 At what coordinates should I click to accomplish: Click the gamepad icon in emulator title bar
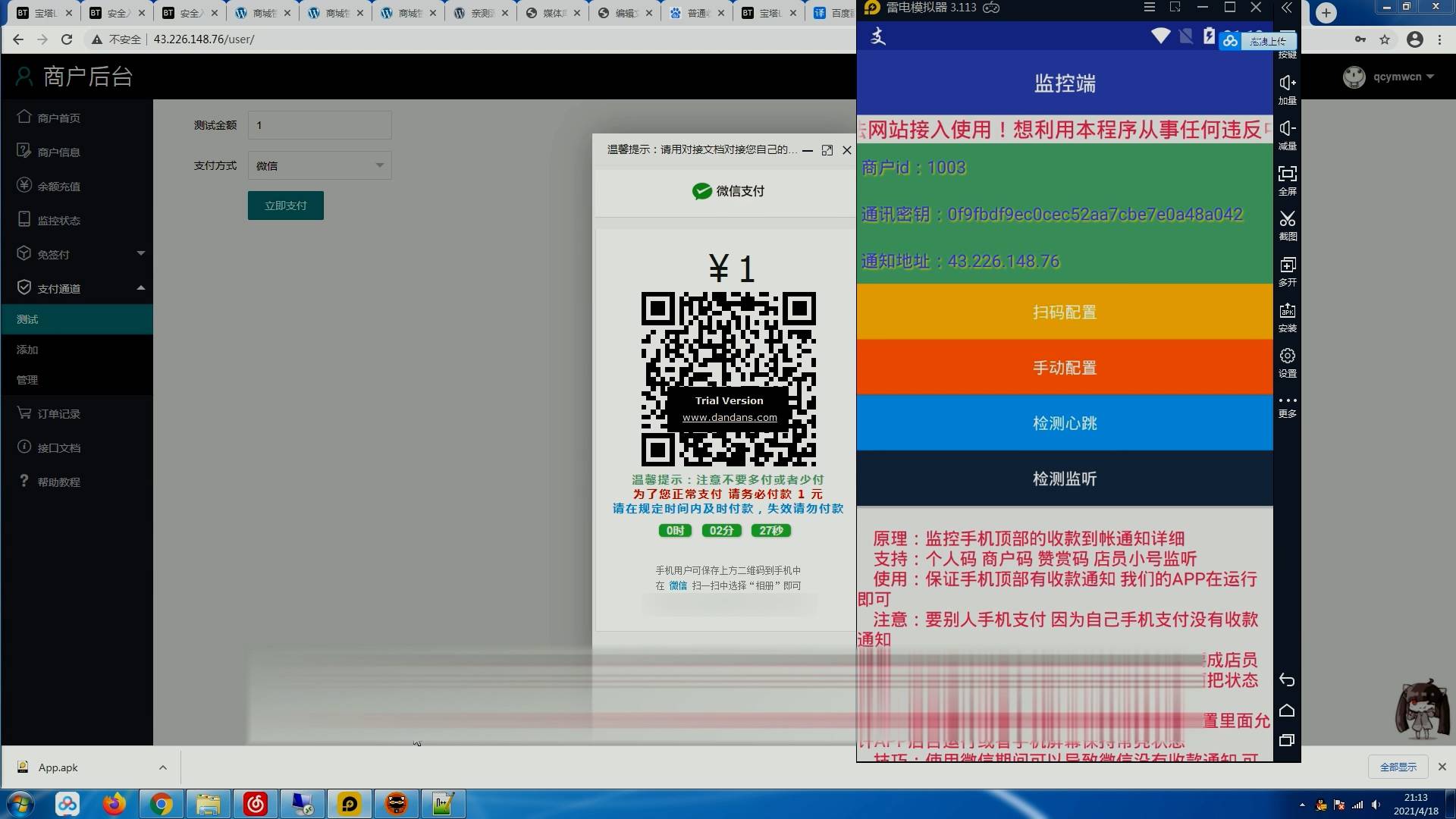(991, 8)
